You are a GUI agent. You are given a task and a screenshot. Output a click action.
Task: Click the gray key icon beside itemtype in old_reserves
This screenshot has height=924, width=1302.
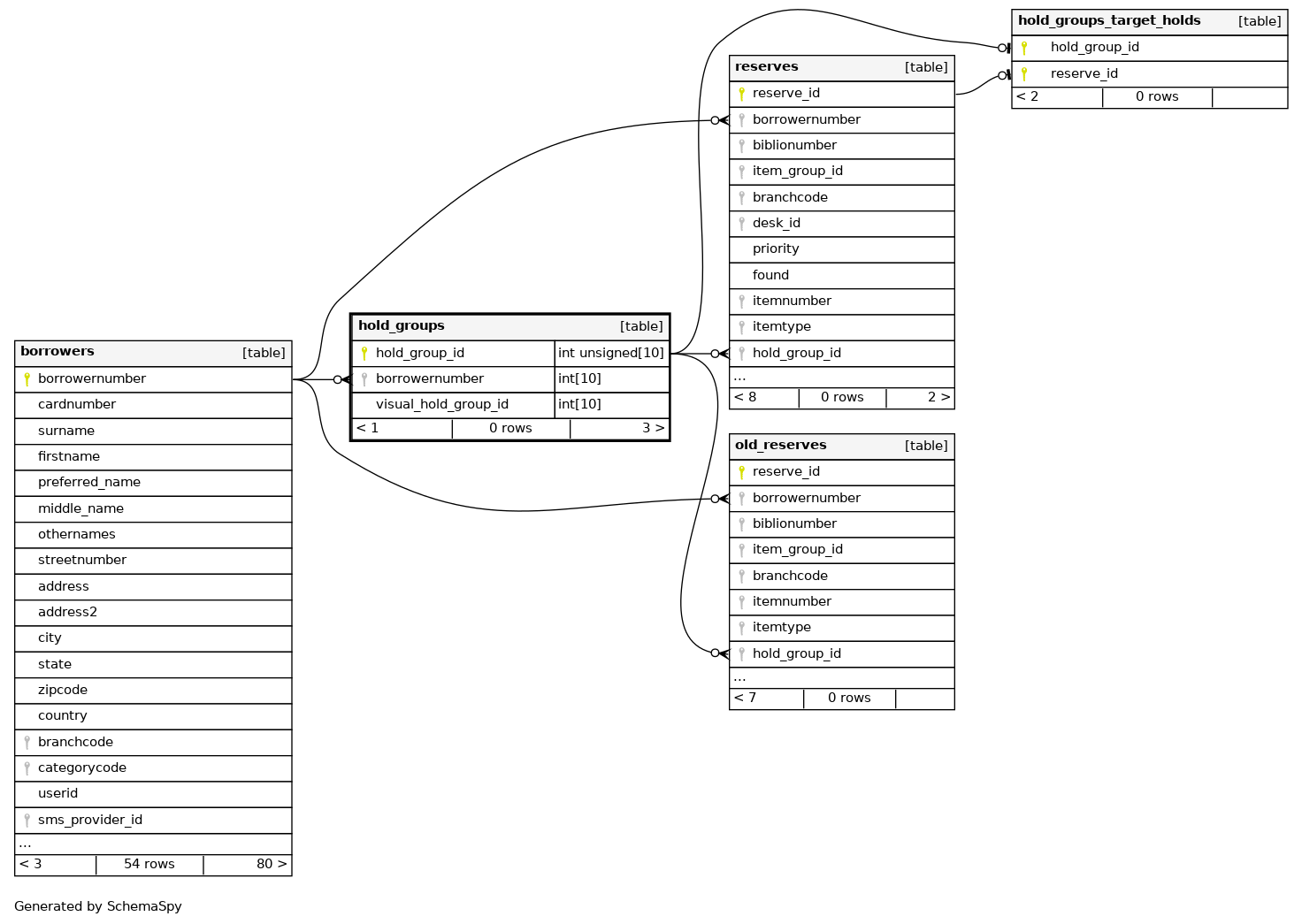pyautogui.click(x=741, y=628)
